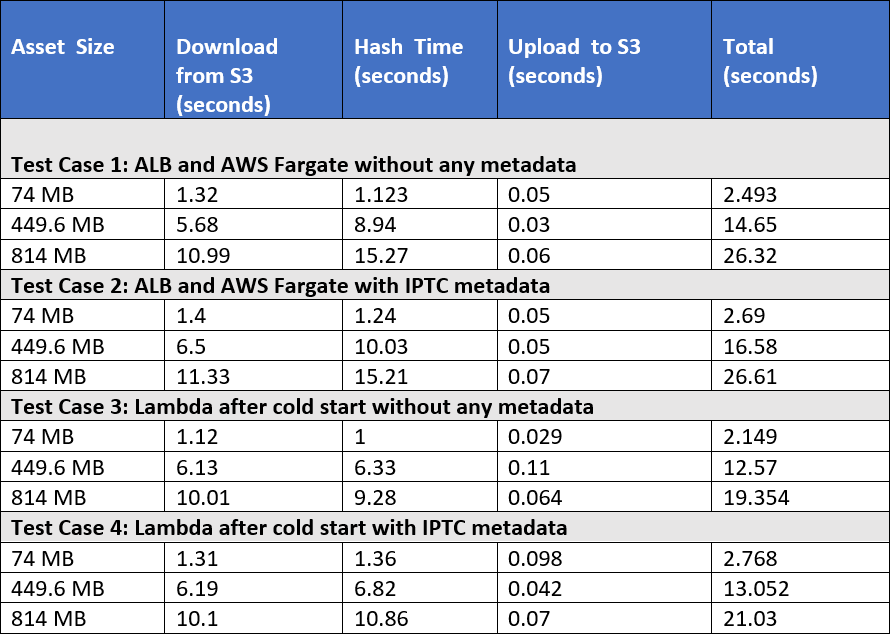Select the Upload to S3 header cell

pos(604,59)
